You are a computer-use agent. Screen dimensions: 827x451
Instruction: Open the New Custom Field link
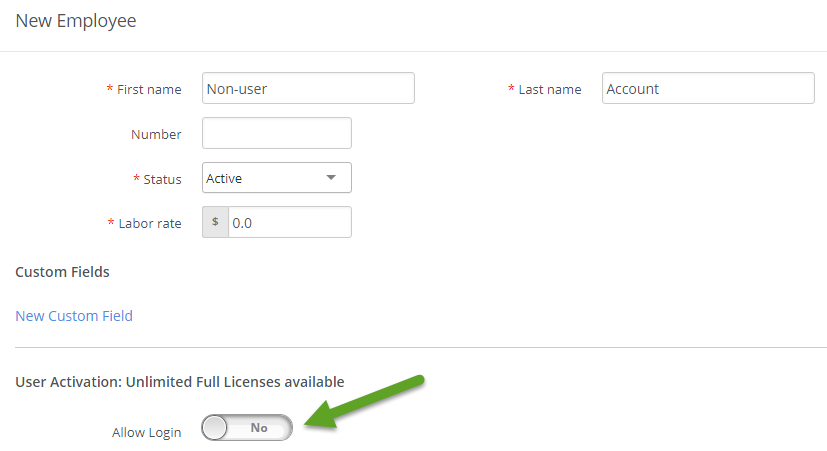[x=74, y=315]
